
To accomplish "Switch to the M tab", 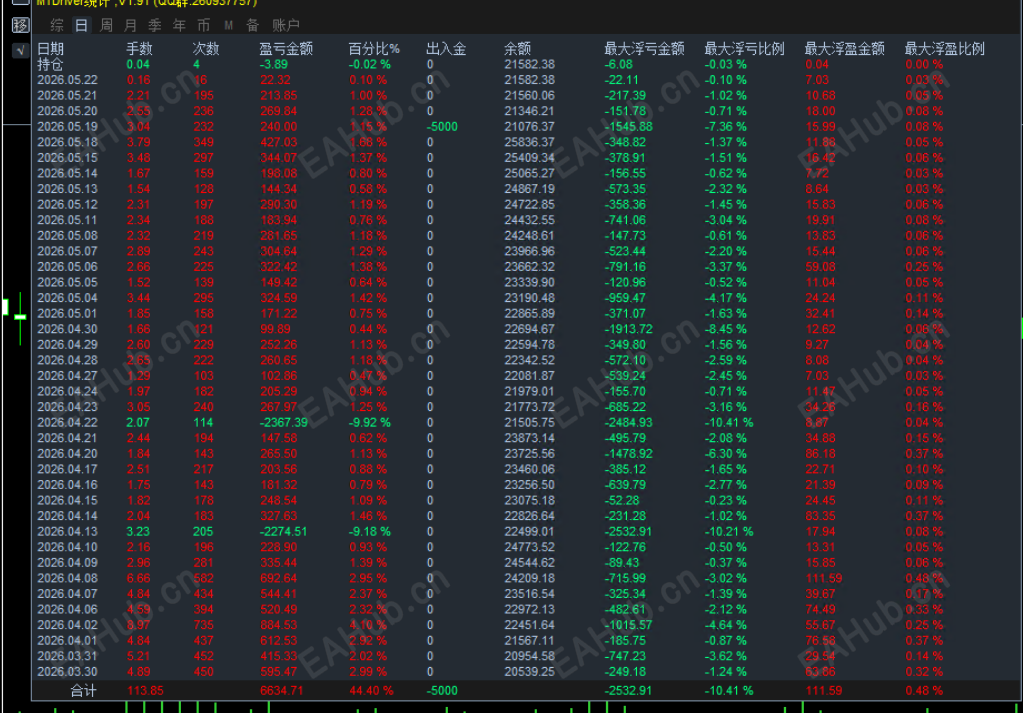I will 228,25.
